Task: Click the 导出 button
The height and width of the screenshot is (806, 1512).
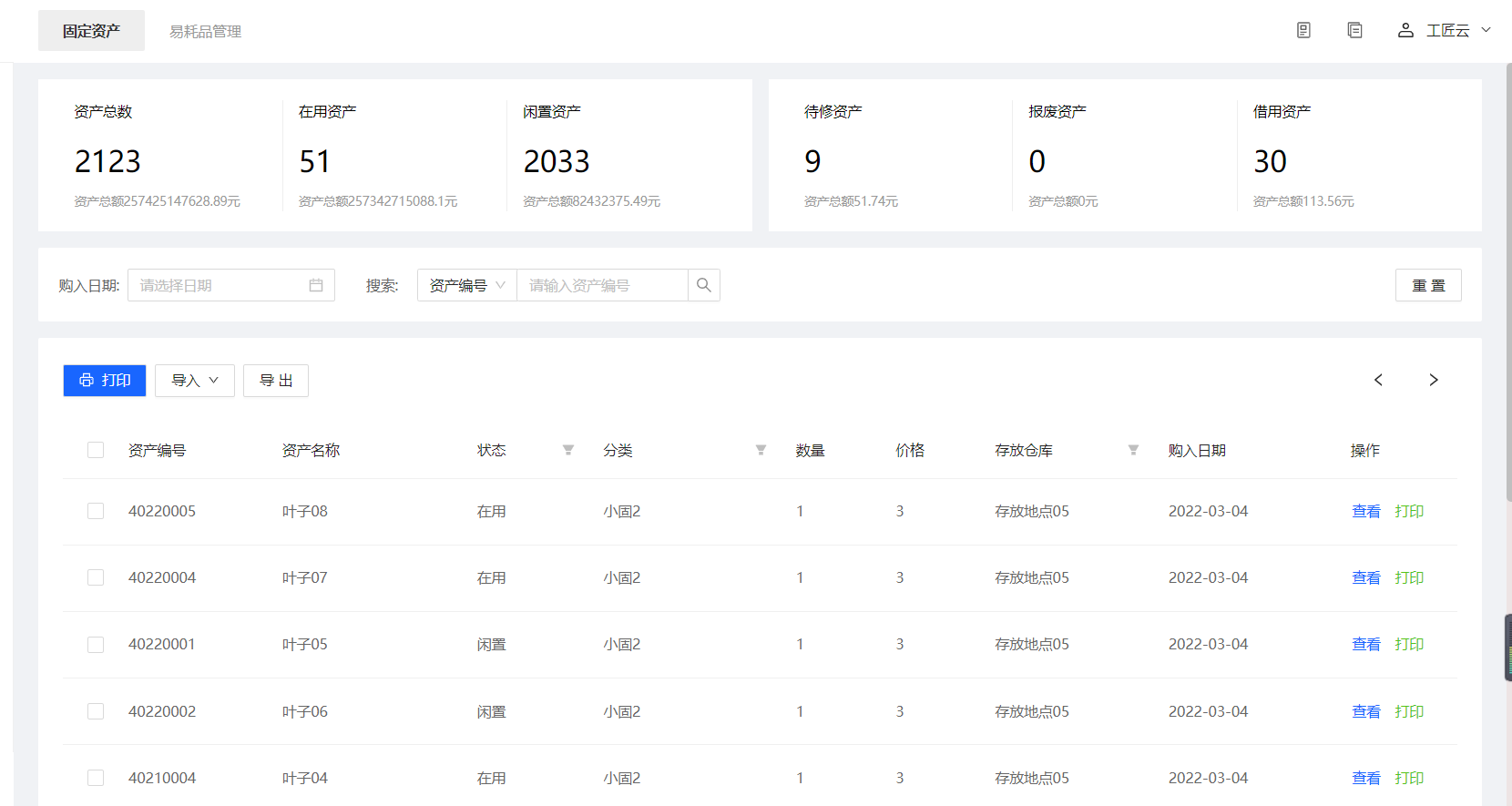Action: click(276, 381)
